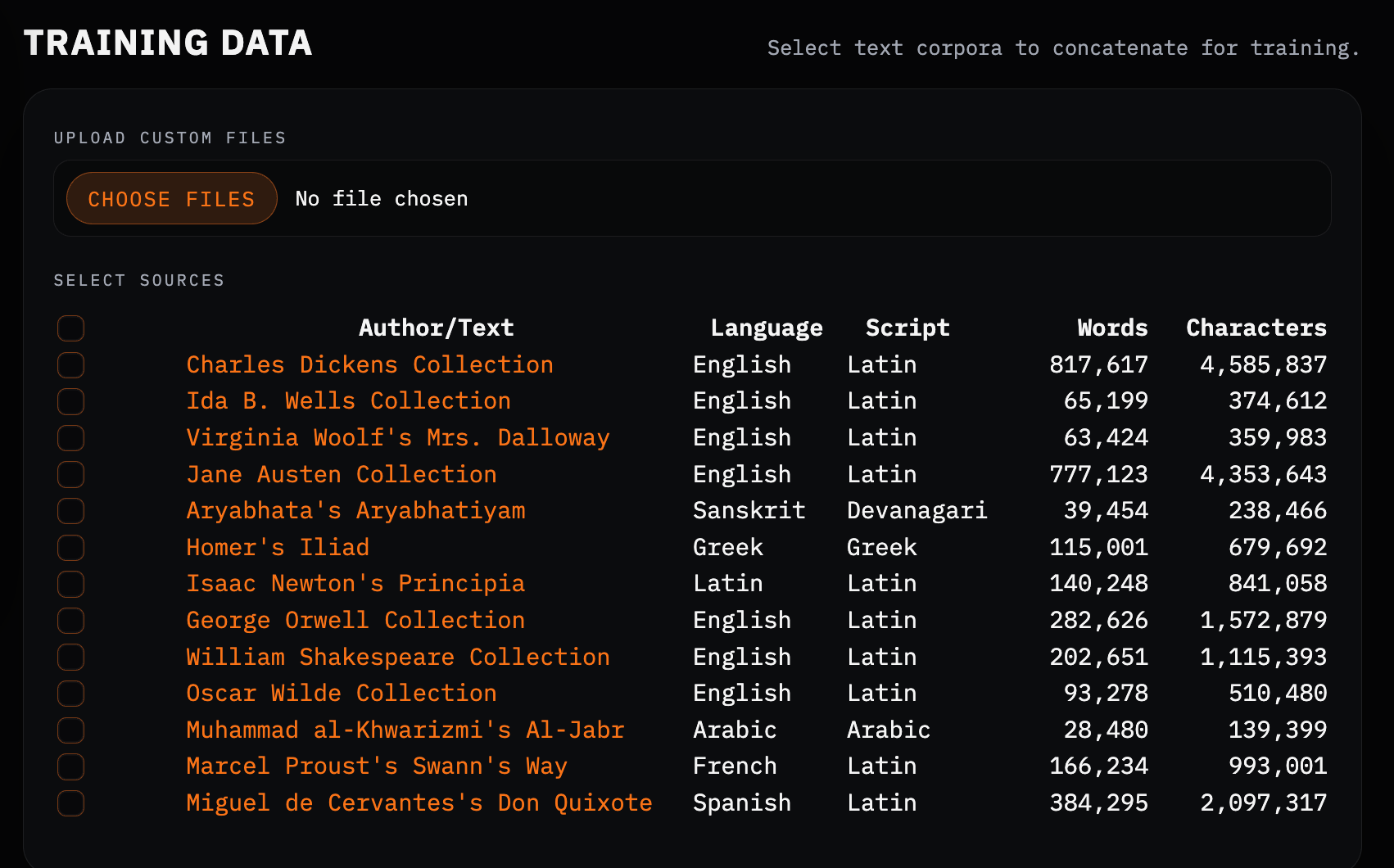Screen dimensions: 1394x868
Task: Open the William Shakespeare Collection link
Action: pyautogui.click(x=397, y=657)
